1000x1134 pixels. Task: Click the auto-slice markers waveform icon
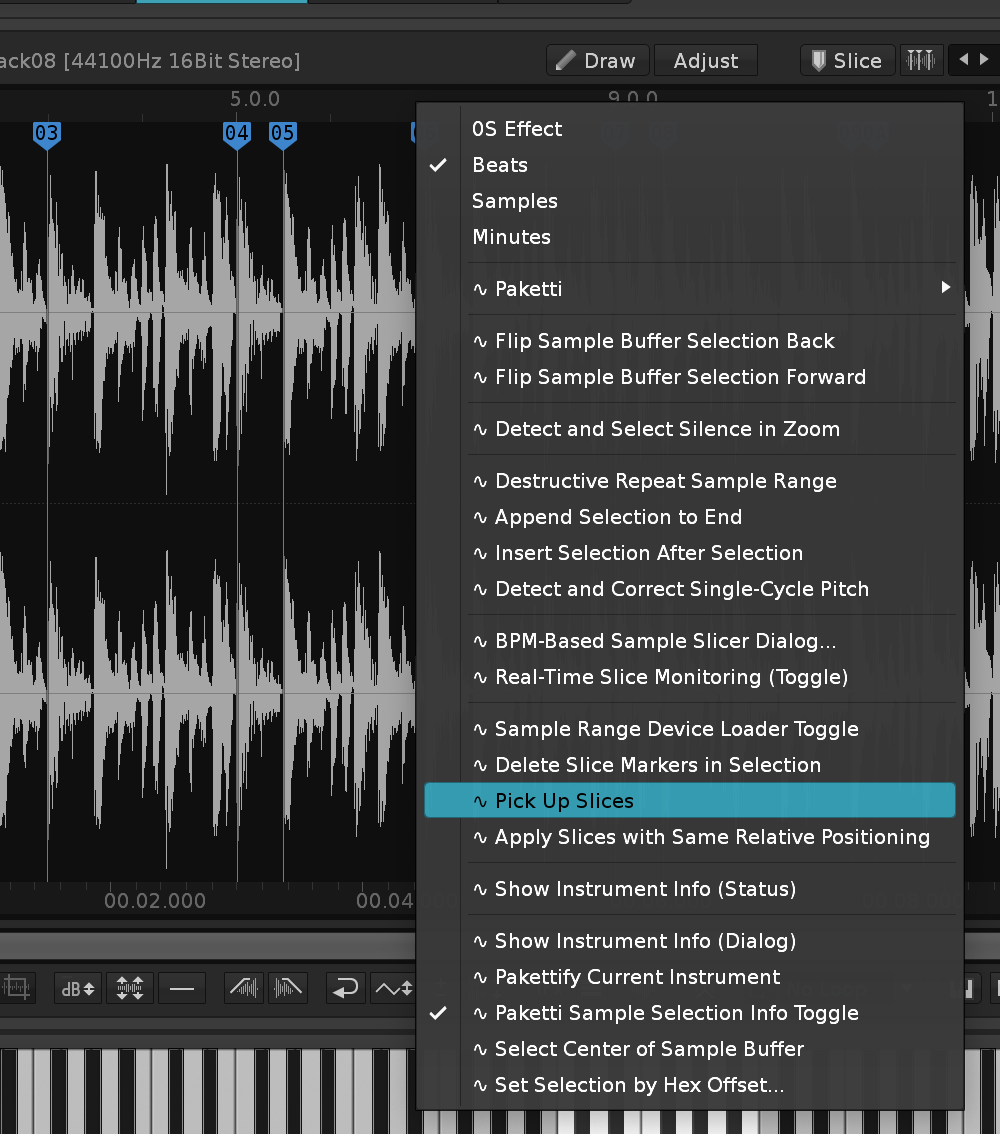tap(919, 61)
